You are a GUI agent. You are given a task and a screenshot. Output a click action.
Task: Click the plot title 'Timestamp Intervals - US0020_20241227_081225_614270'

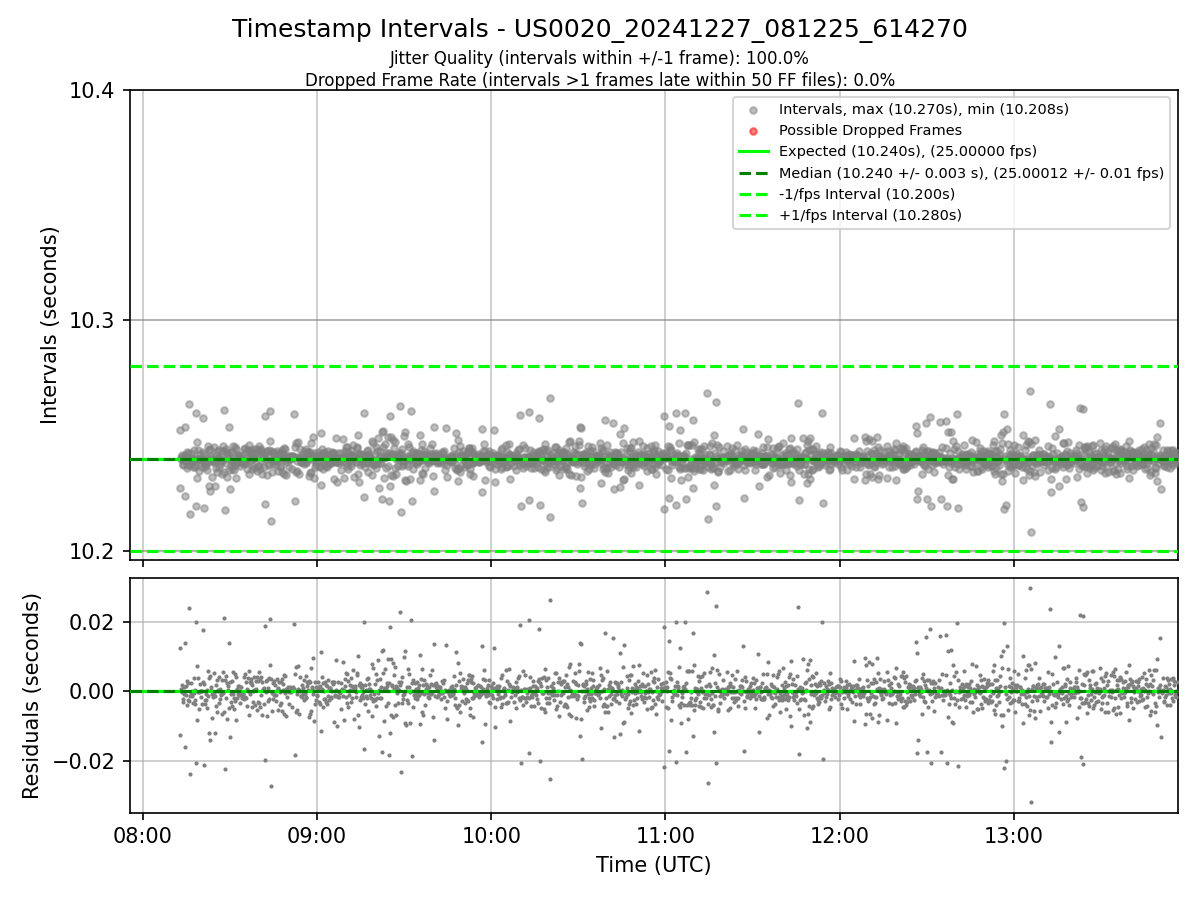pos(600,29)
